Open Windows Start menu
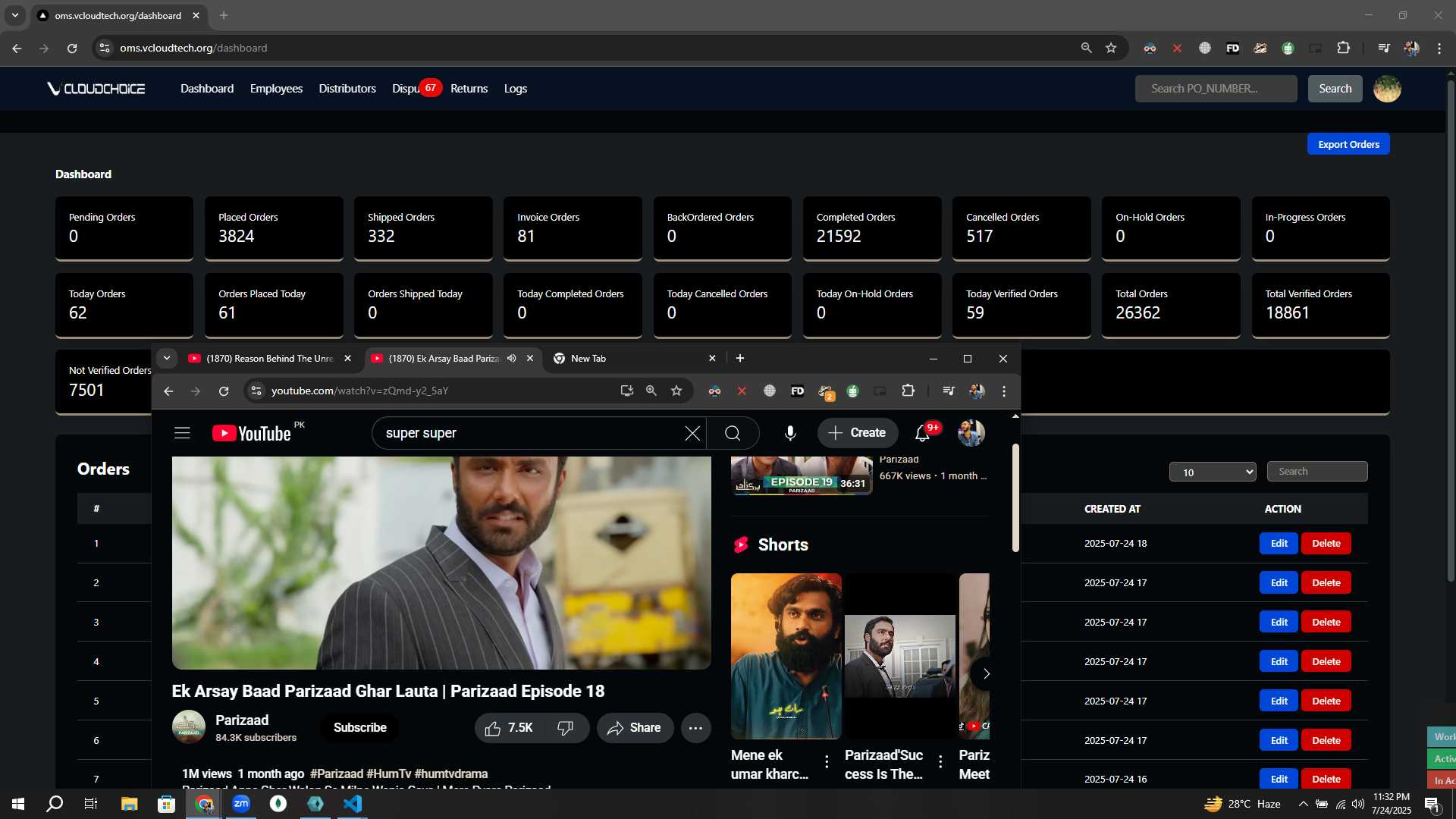The width and height of the screenshot is (1456, 819). tap(18, 804)
